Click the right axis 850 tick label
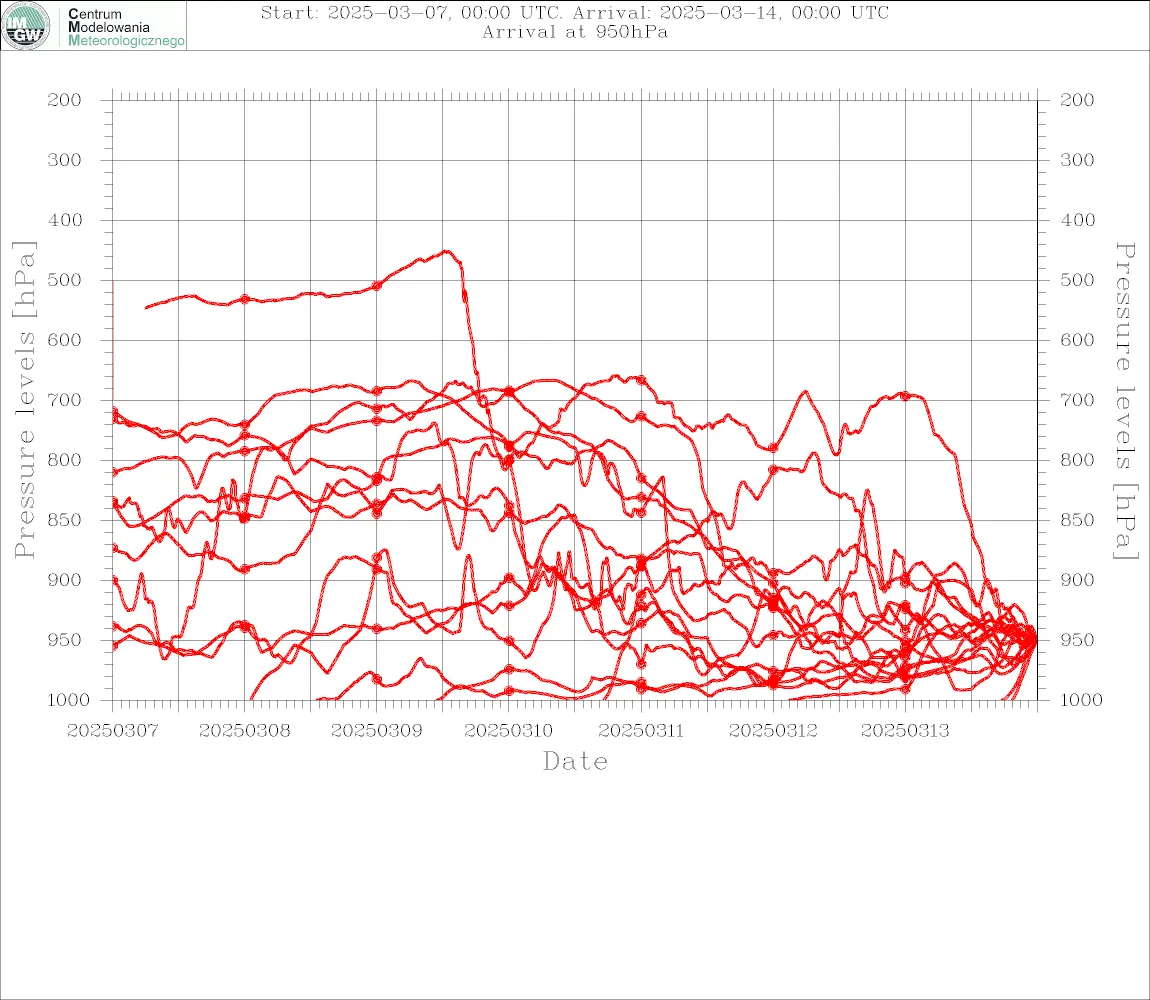 click(x=1077, y=520)
